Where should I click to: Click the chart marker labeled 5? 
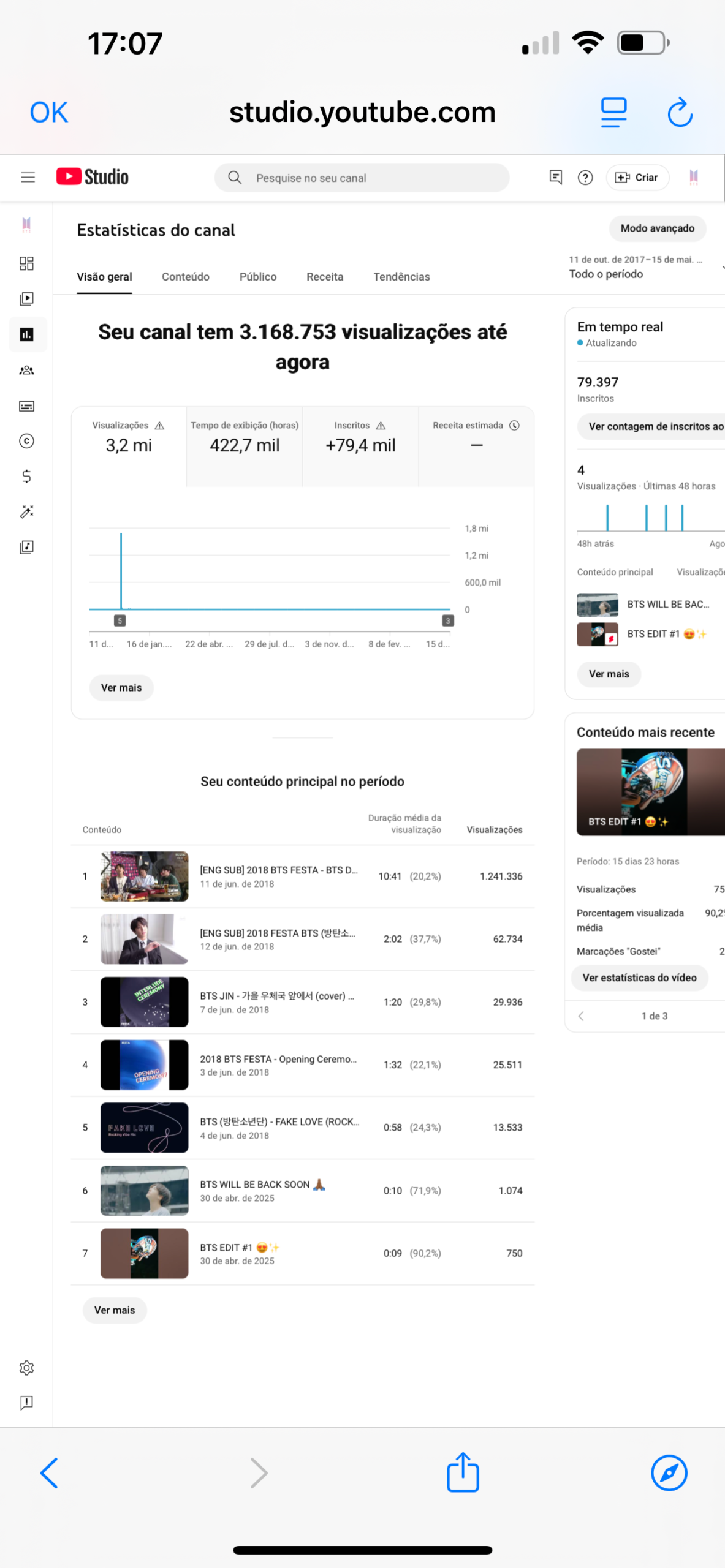pos(120,620)
